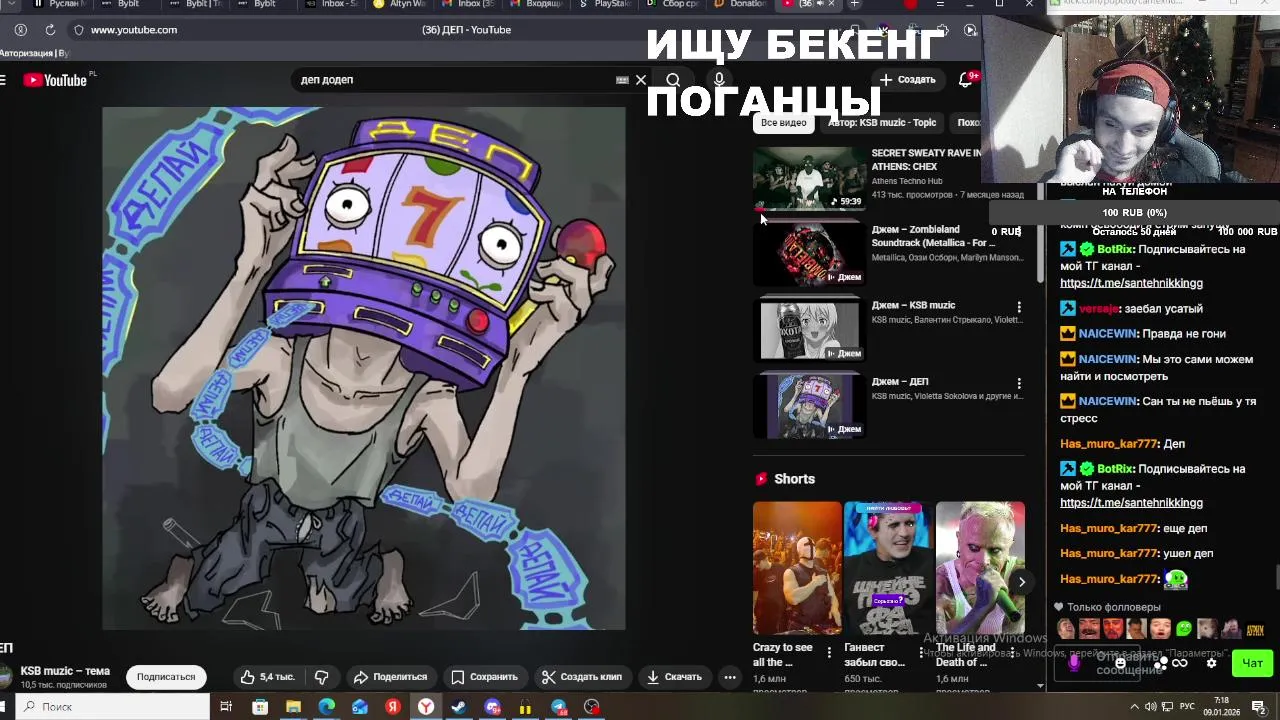Open YouTube notifications bell
Screen dimensions: 1280x720
click(966, 80)
